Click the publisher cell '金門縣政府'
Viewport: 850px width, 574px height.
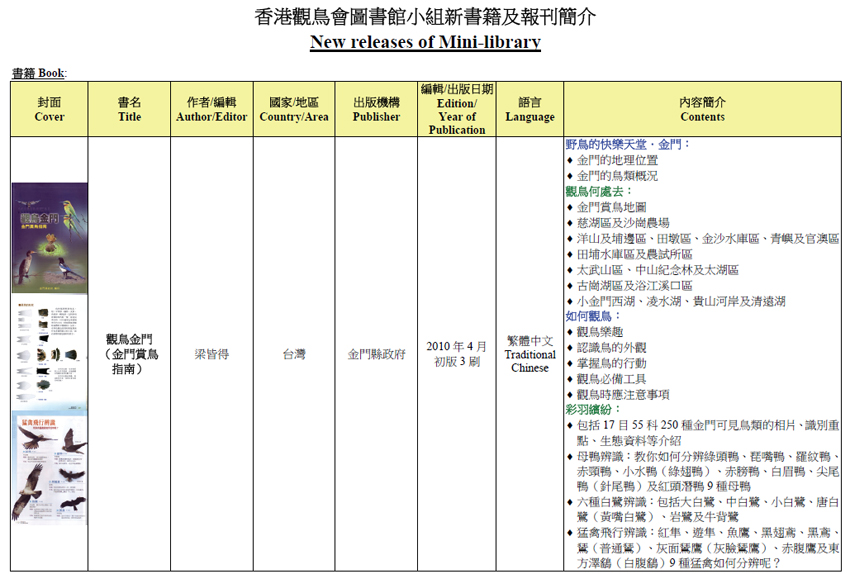[375, 354]
